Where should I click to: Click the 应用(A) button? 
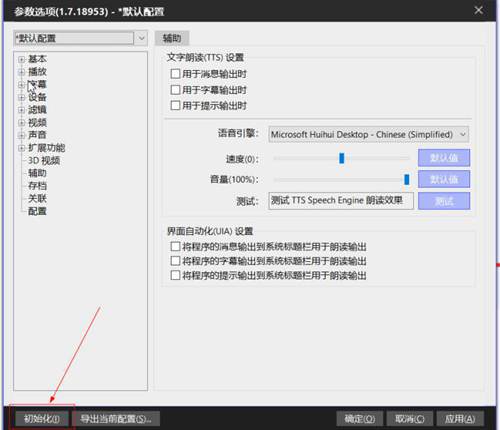pyautogui.click(x=460, y=419)
